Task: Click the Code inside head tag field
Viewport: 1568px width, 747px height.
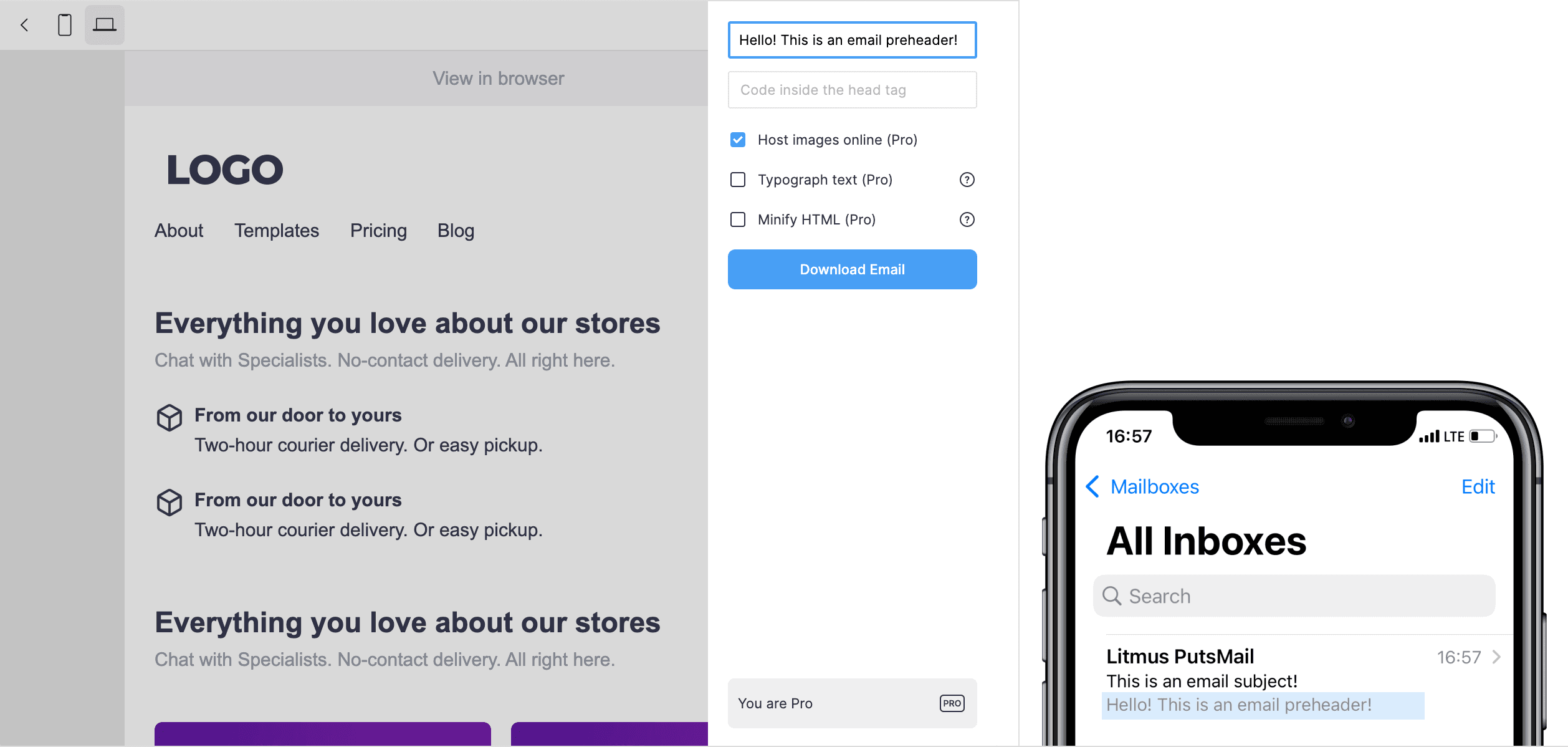Action: pos(852,90)
